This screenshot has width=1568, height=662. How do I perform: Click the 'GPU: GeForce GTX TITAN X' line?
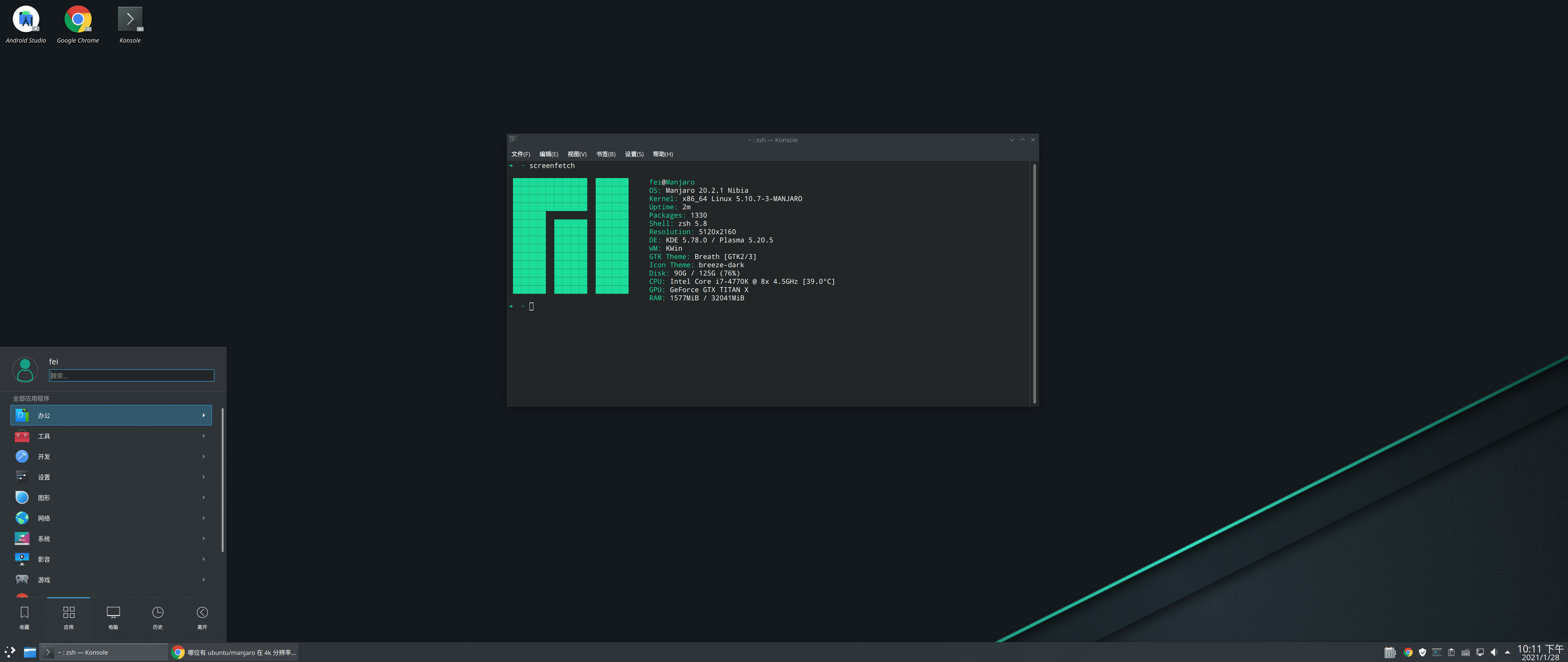[699, 289]
